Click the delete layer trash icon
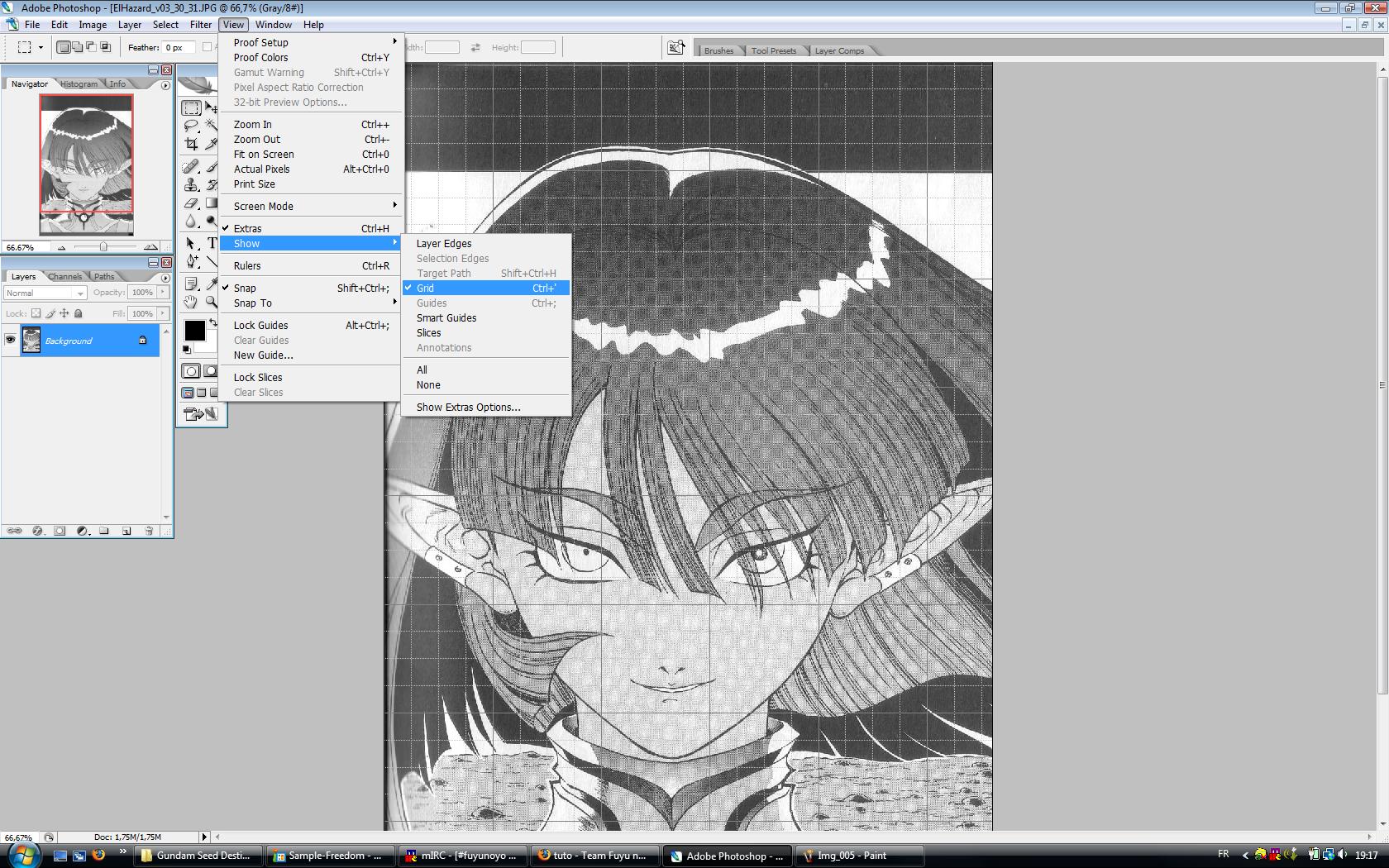Viewport: 1389px width, 868px height. (x=149, y=531)
